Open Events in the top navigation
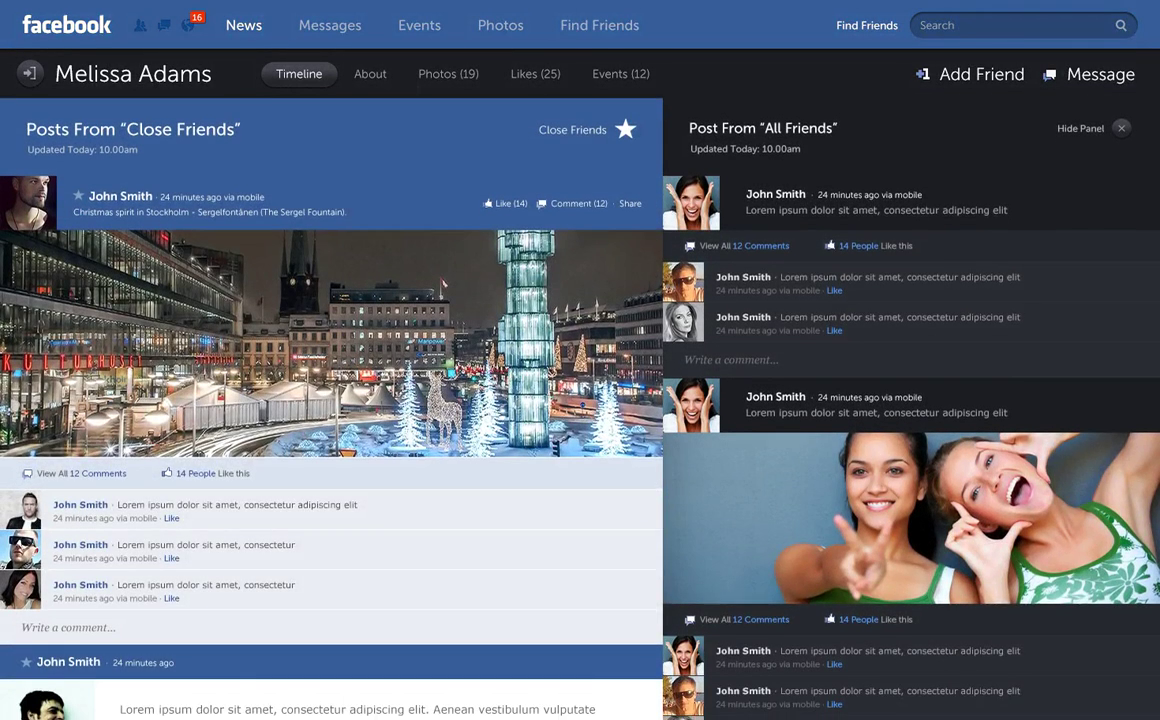Screen dimensions: 1160x720 [x=419, y=25]
